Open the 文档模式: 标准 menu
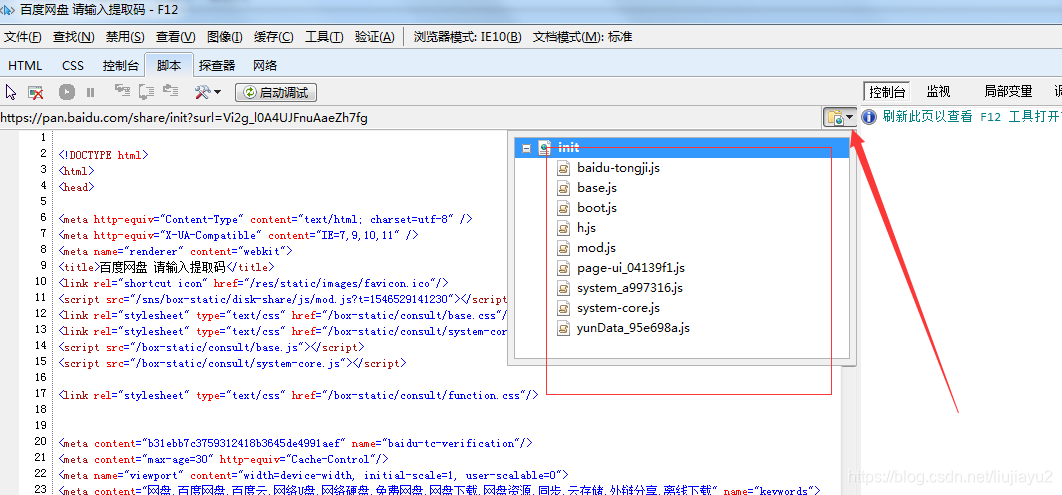1062x495 pixels. pos(582,37)
